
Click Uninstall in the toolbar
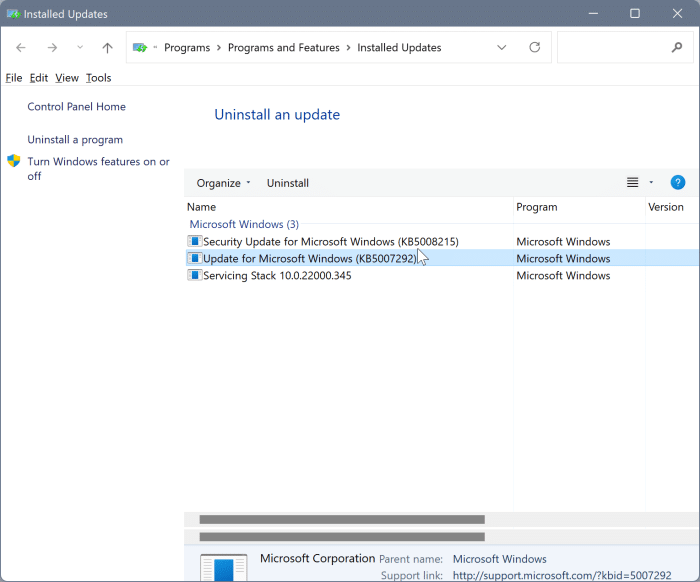pyautogui.click(x=288, y=183)
